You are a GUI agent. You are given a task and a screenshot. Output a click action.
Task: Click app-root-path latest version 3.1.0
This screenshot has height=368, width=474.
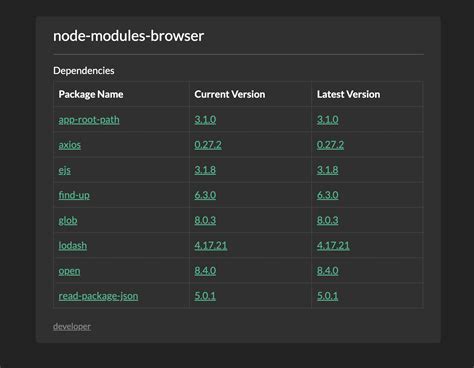coord(328,120)
